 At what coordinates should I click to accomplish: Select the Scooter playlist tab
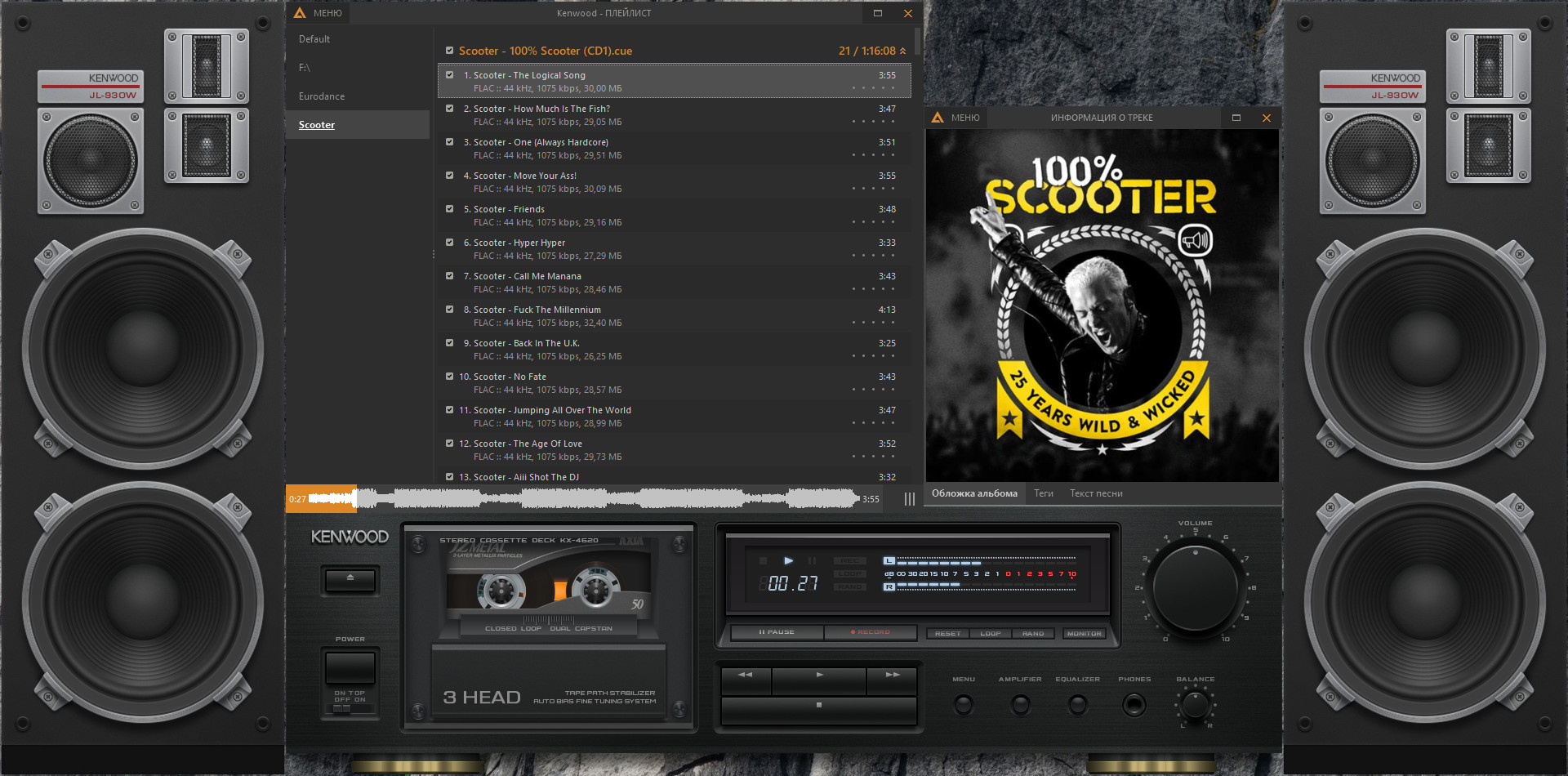(x=358, y=125)
